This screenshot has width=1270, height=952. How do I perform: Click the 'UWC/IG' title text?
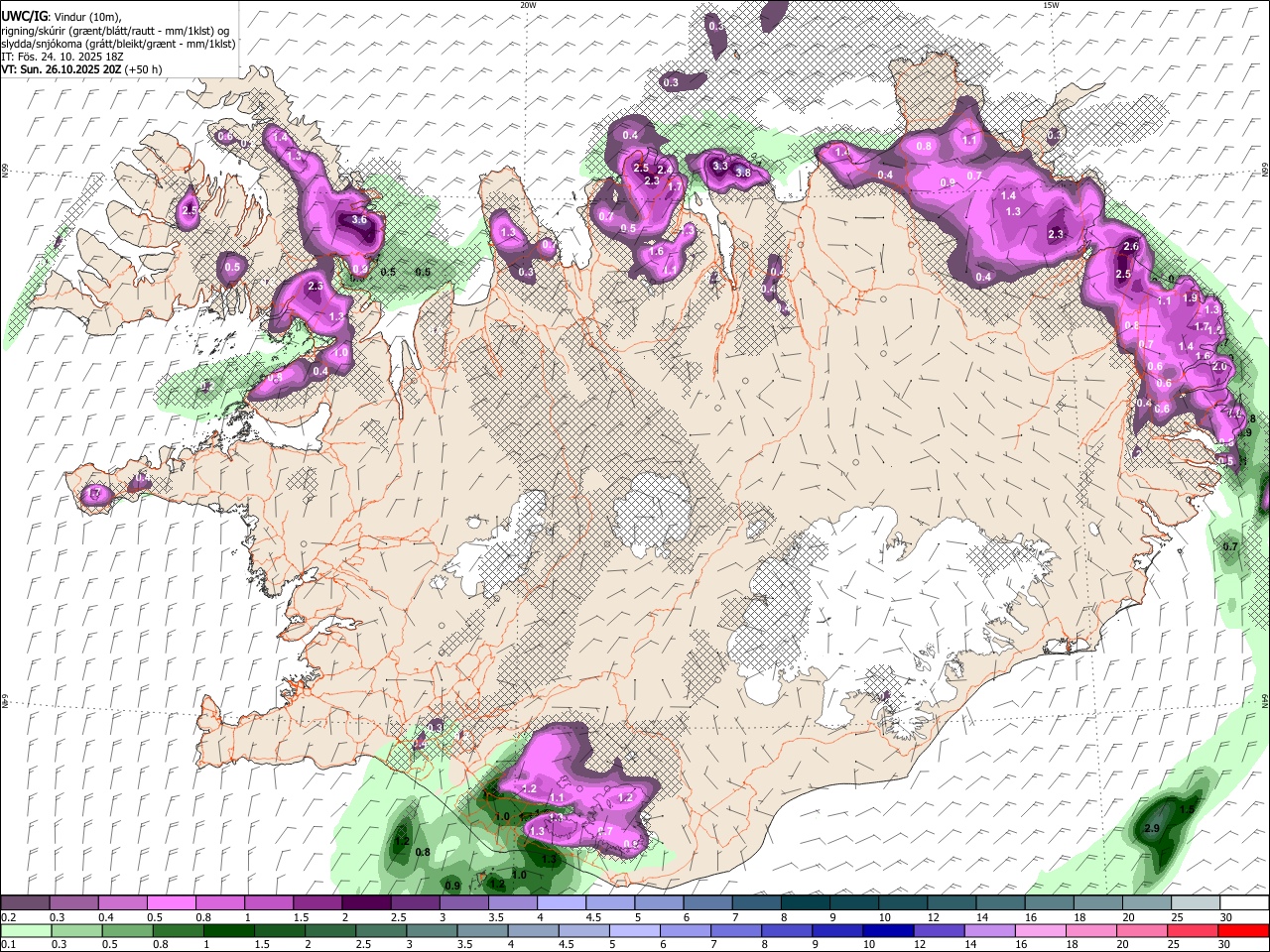pos(24,17)
